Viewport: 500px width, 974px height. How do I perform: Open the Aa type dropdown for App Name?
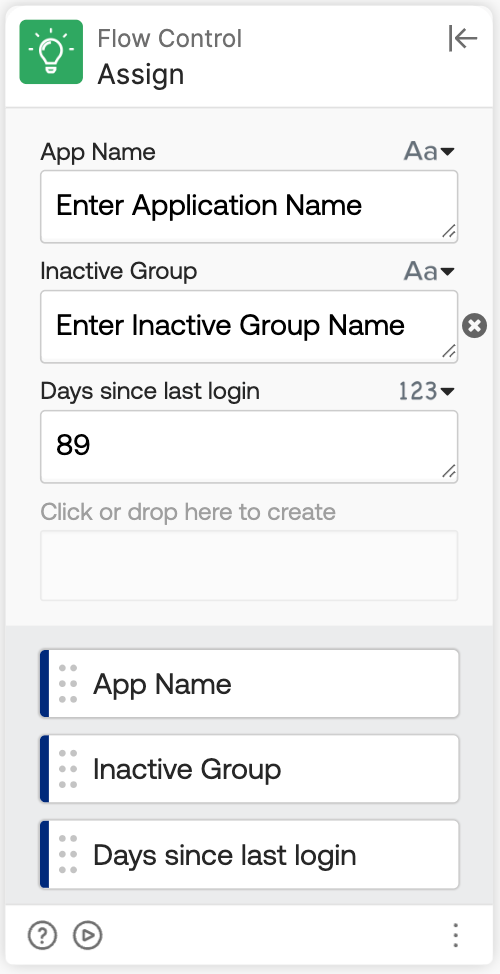[429, 151]
